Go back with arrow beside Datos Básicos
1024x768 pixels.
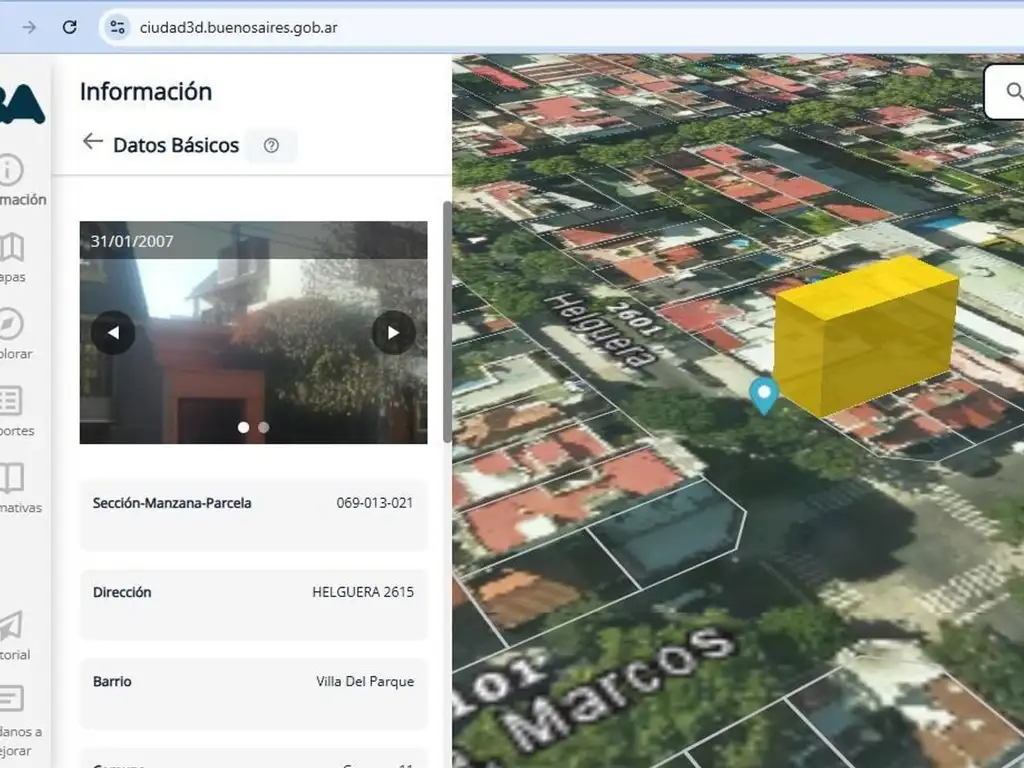click(93, 141)
